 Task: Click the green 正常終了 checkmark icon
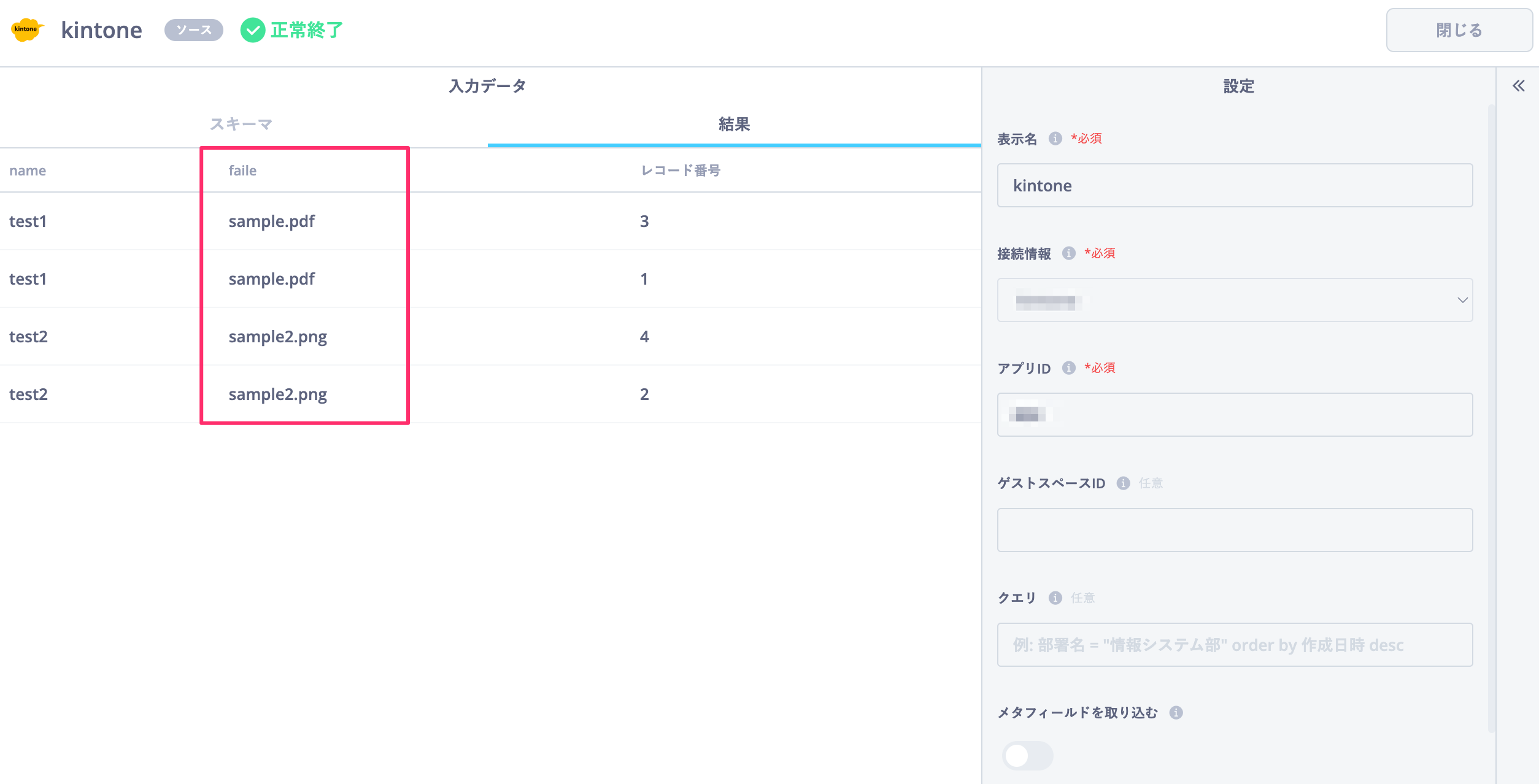pos(252,30)
